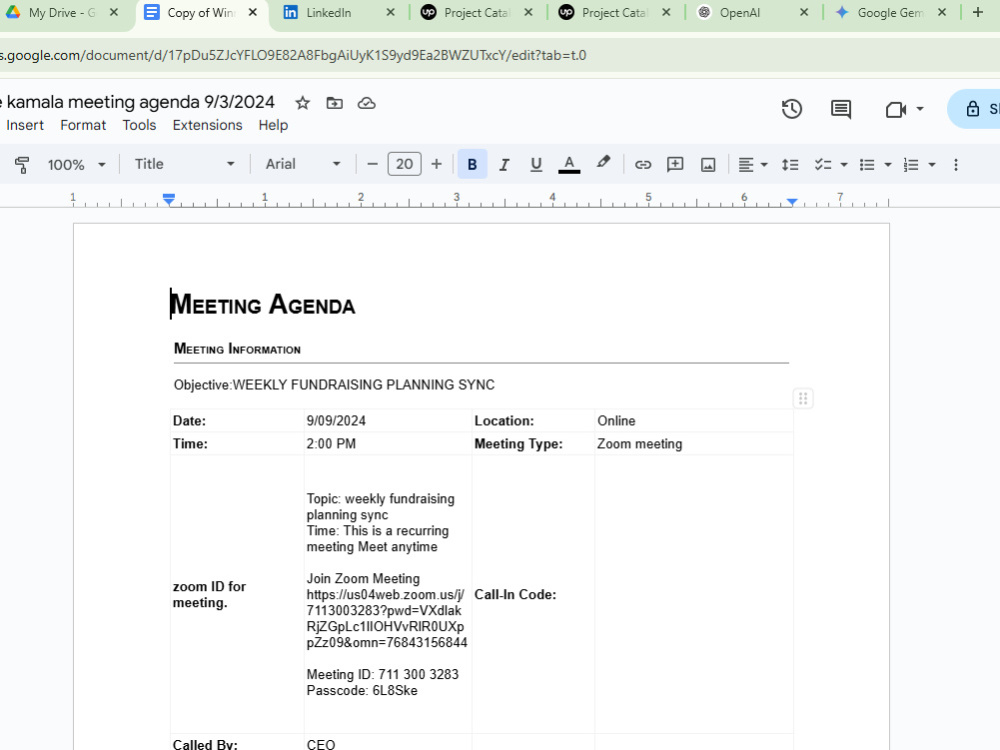
Task: Click the font size field showing 20
Action: pos(404,165)
